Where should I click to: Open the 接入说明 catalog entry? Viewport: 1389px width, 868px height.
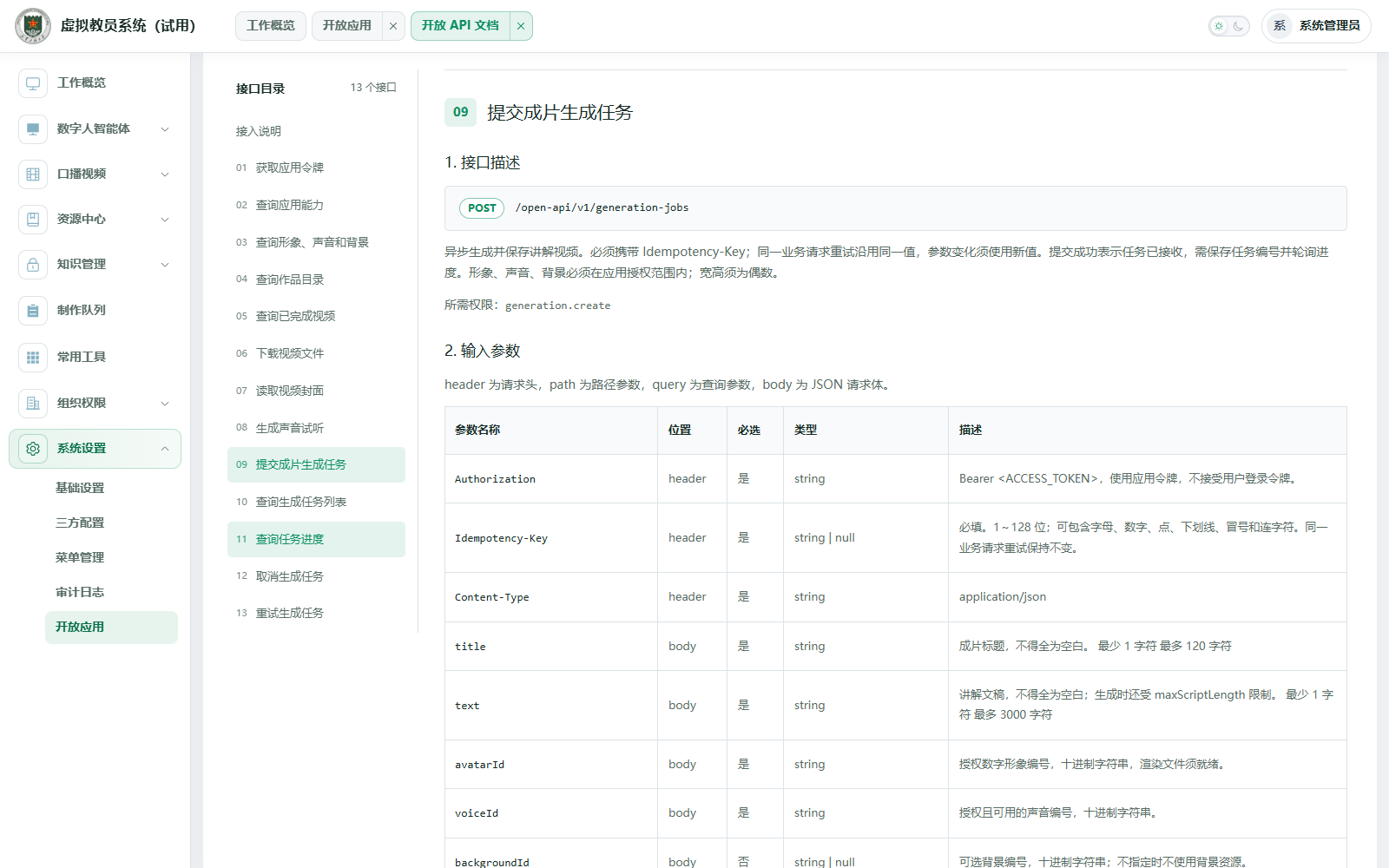pos(316,131)
